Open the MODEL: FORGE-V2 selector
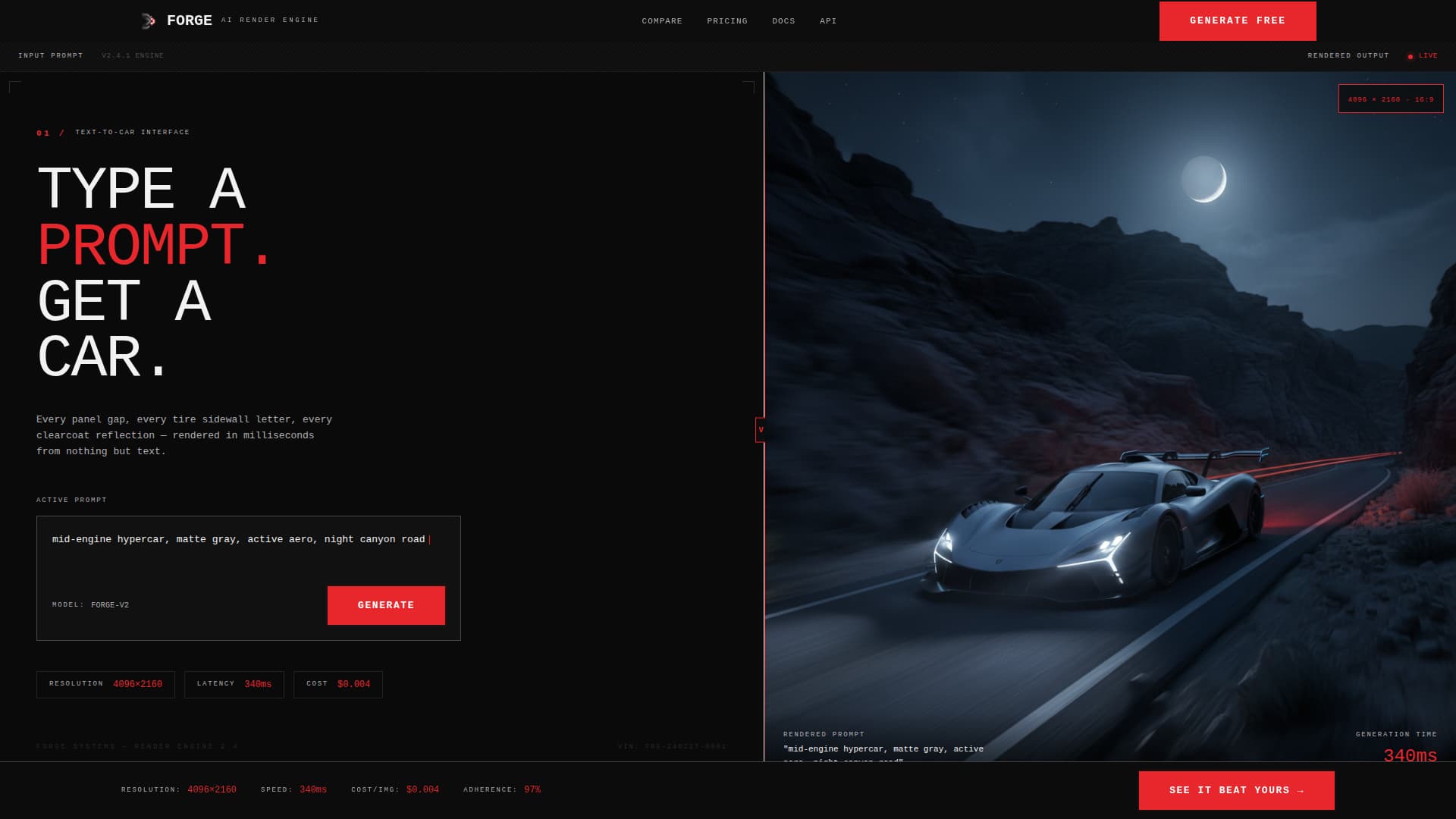Image resolution: width=1456 pixels, height=819 pixels. [x=90, y=604]
